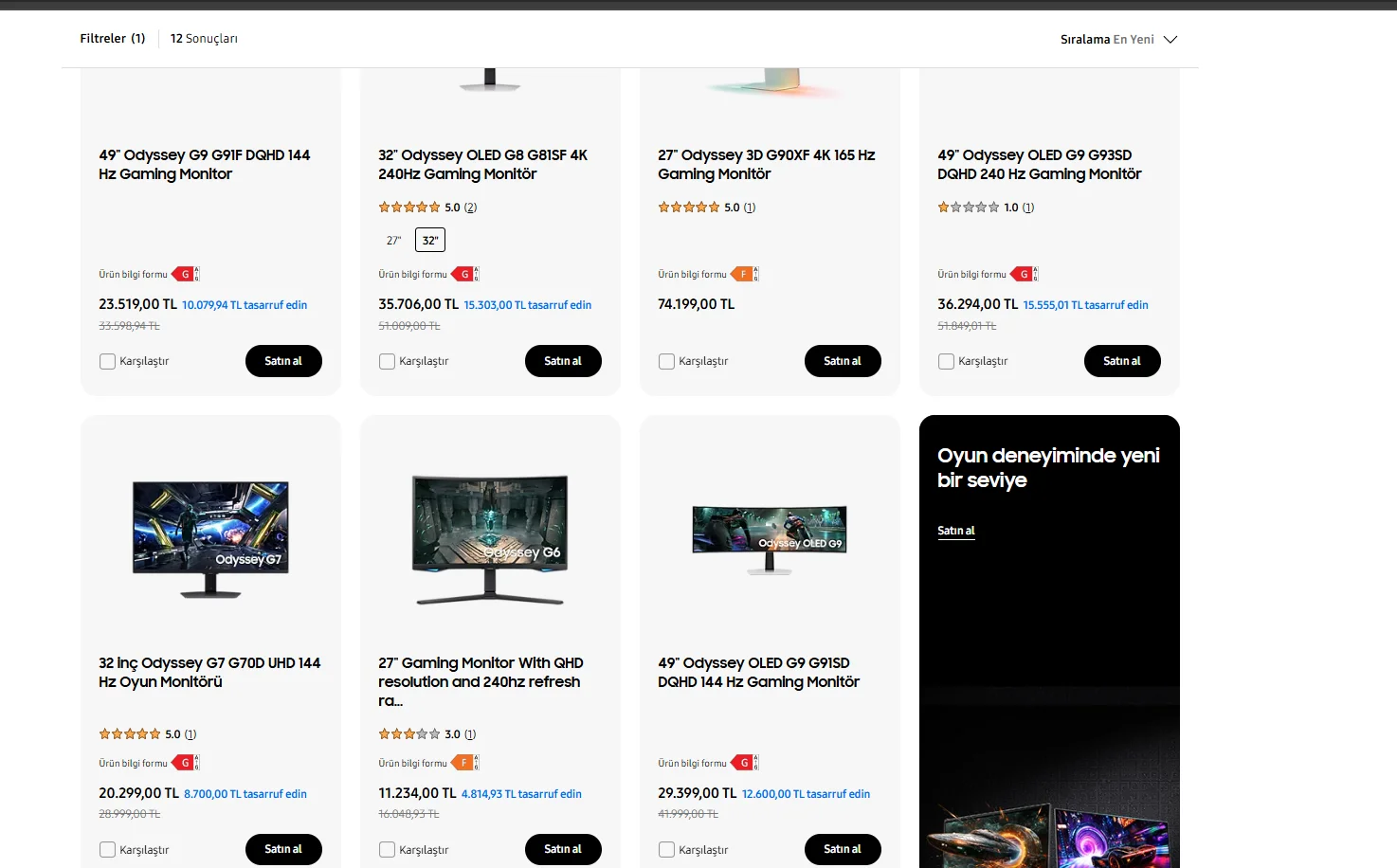Open 32" Odyssey OLED G8 G81SF product title
The width and height of the screenshot is (1397, 868).
(x=483, y=165)
